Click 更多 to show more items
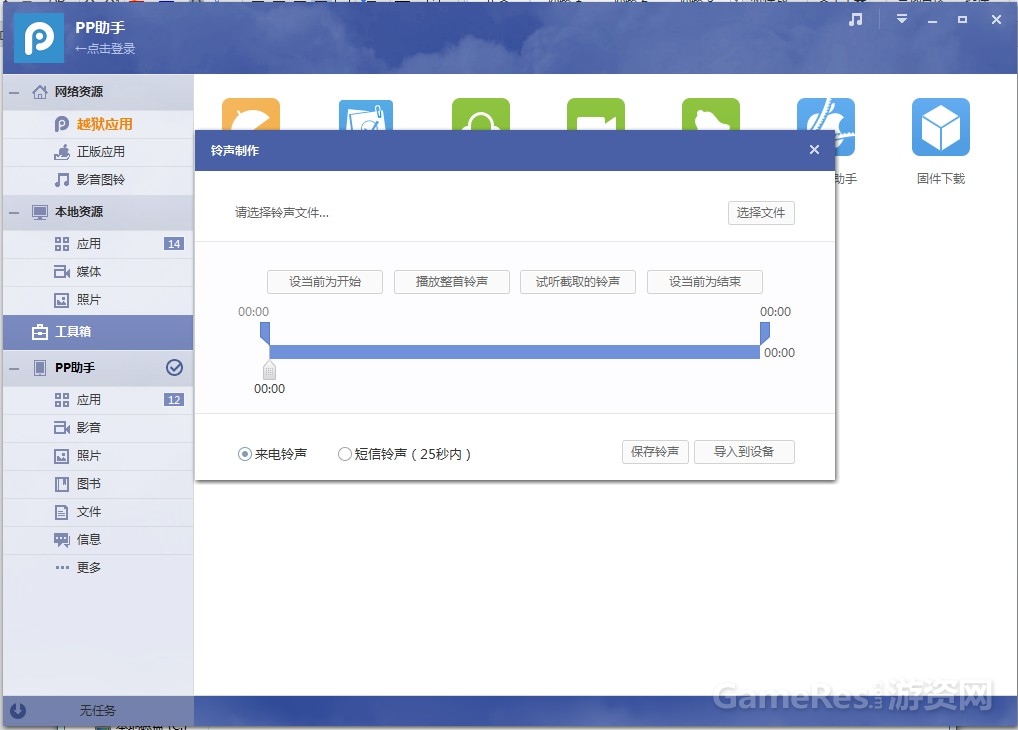1018x730 pixels. 98,568
